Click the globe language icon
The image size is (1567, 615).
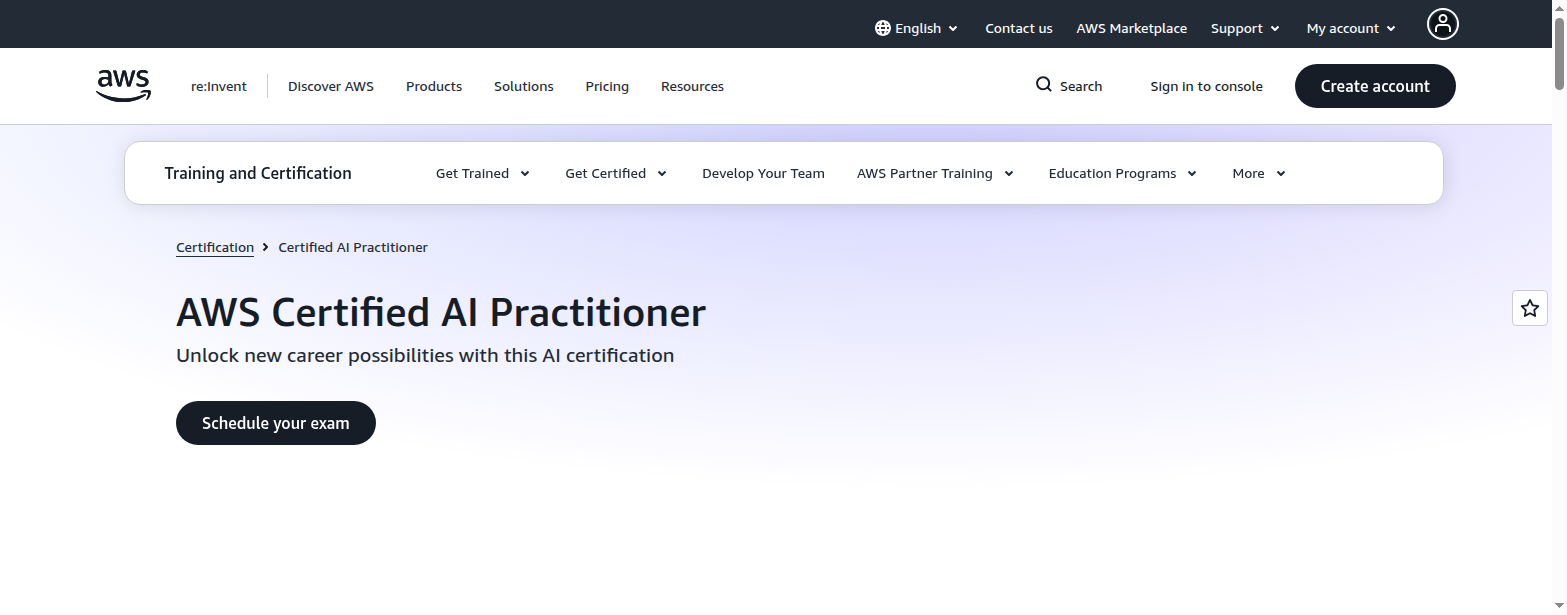[882, 28]
